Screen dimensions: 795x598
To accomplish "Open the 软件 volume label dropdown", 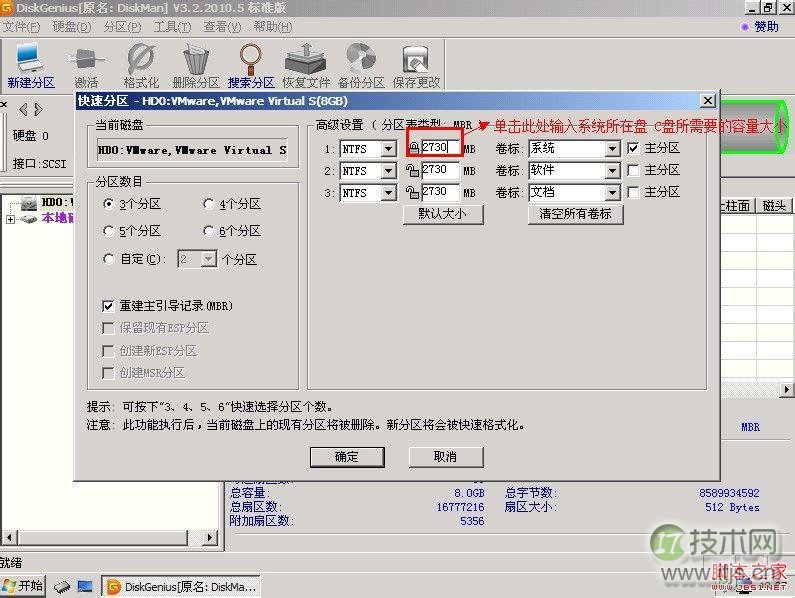I will tap(612, 171).
